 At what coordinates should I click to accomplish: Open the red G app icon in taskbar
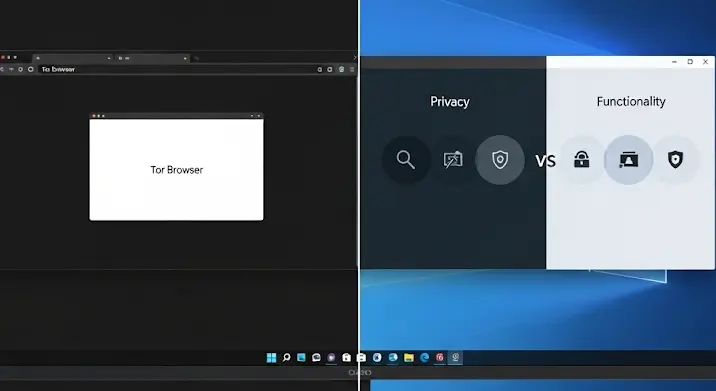pyautogui.click(x=440, y=358)
